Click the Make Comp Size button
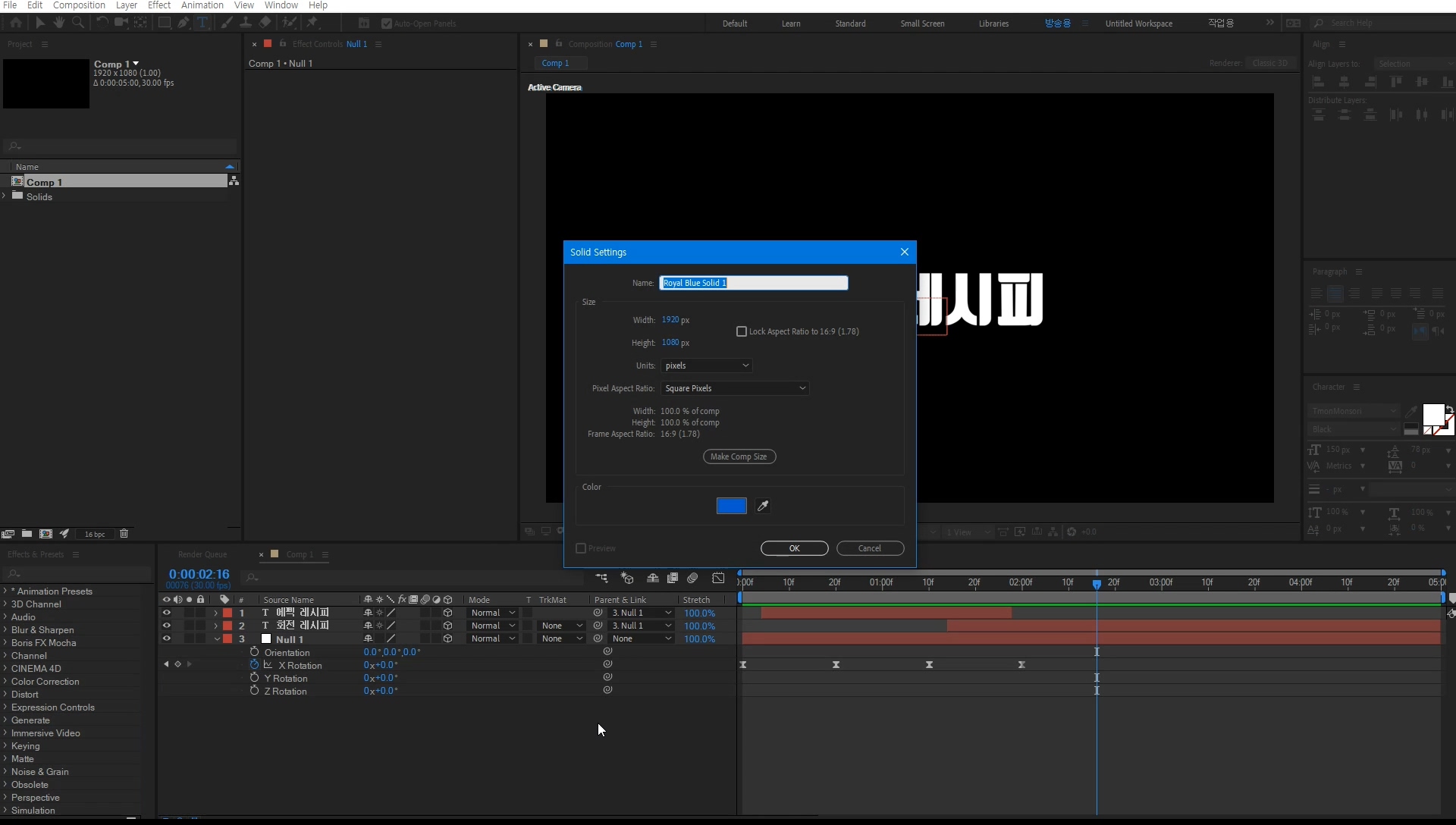The height and width of the screenshot is (825, 1456). pos(739,456)
